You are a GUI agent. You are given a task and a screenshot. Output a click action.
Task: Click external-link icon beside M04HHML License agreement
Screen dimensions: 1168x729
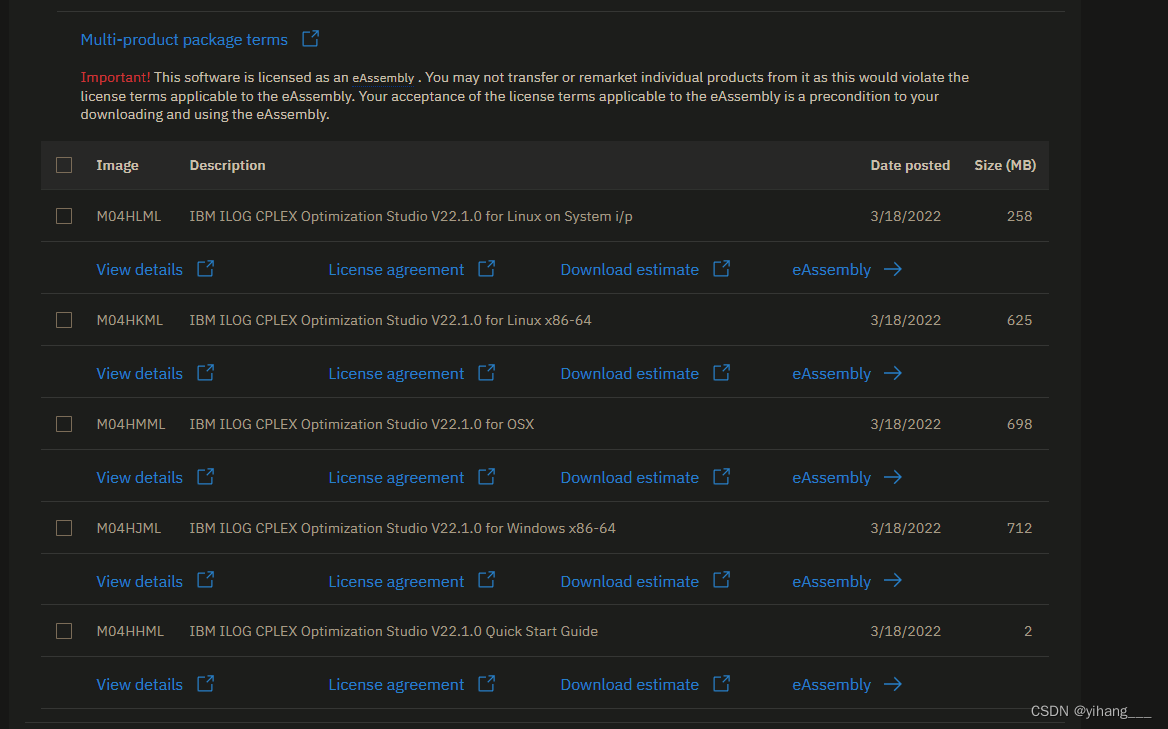486,684
